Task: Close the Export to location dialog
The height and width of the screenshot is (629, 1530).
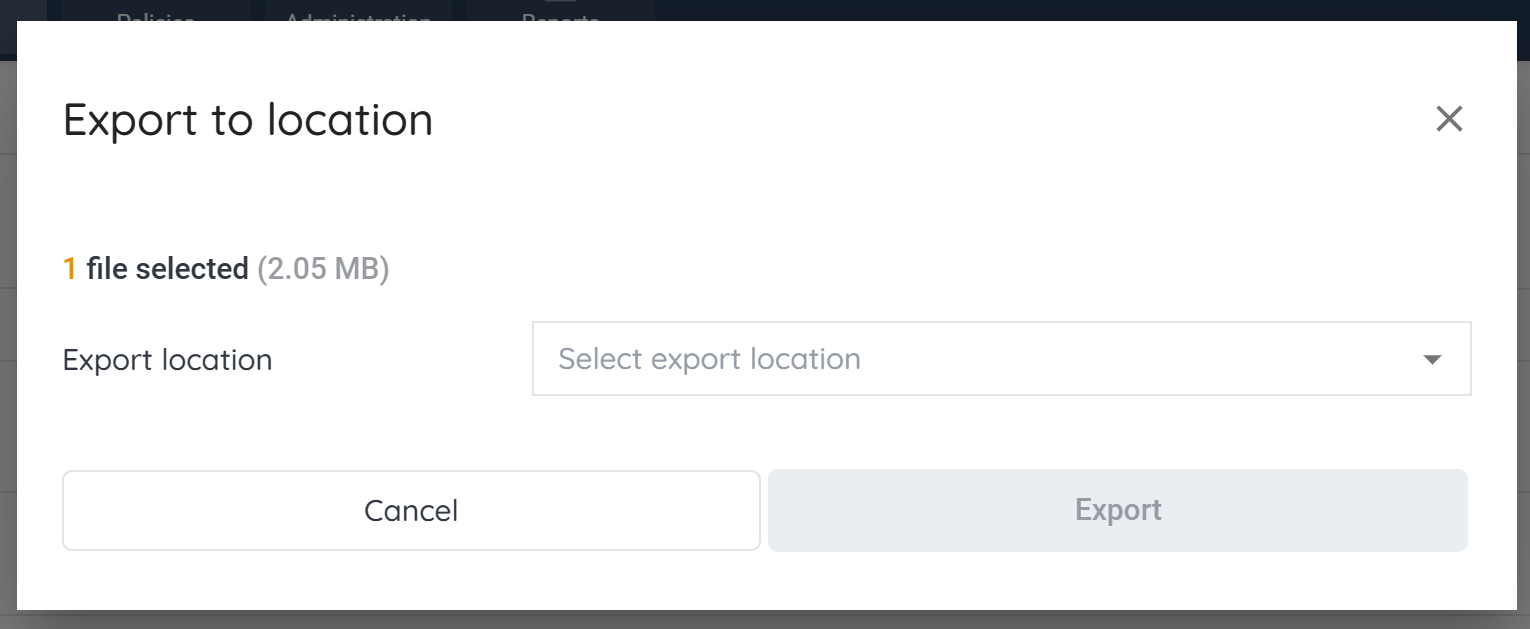Action: coord(1449,120)
